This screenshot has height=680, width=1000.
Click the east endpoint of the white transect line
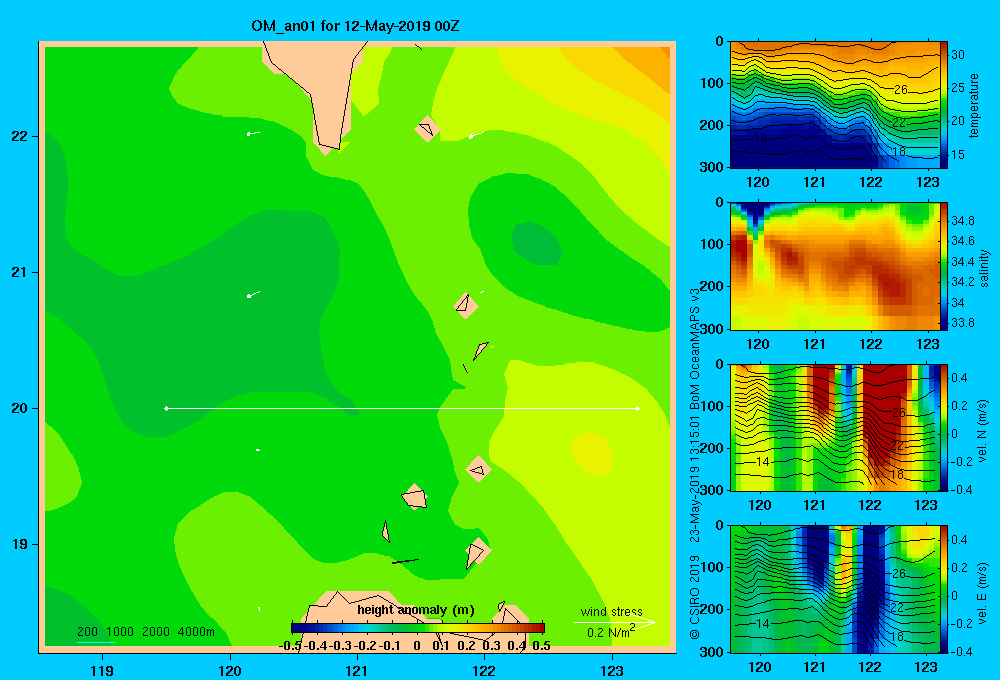pyautogui.click(x=638, y=408)
